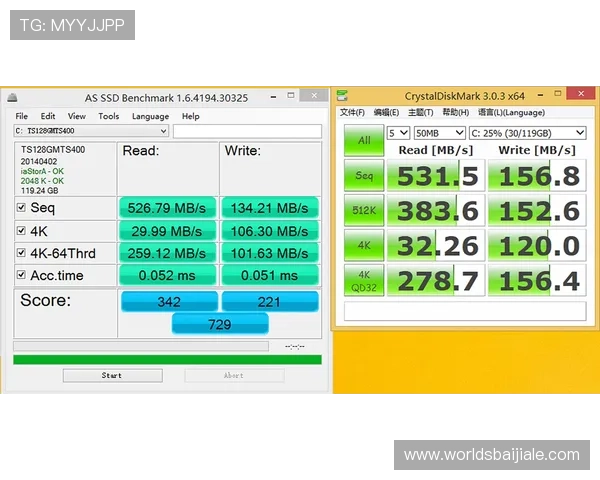Run the 512K test in CrystalDiskMark
600x480 pixels.
[363, 211]
